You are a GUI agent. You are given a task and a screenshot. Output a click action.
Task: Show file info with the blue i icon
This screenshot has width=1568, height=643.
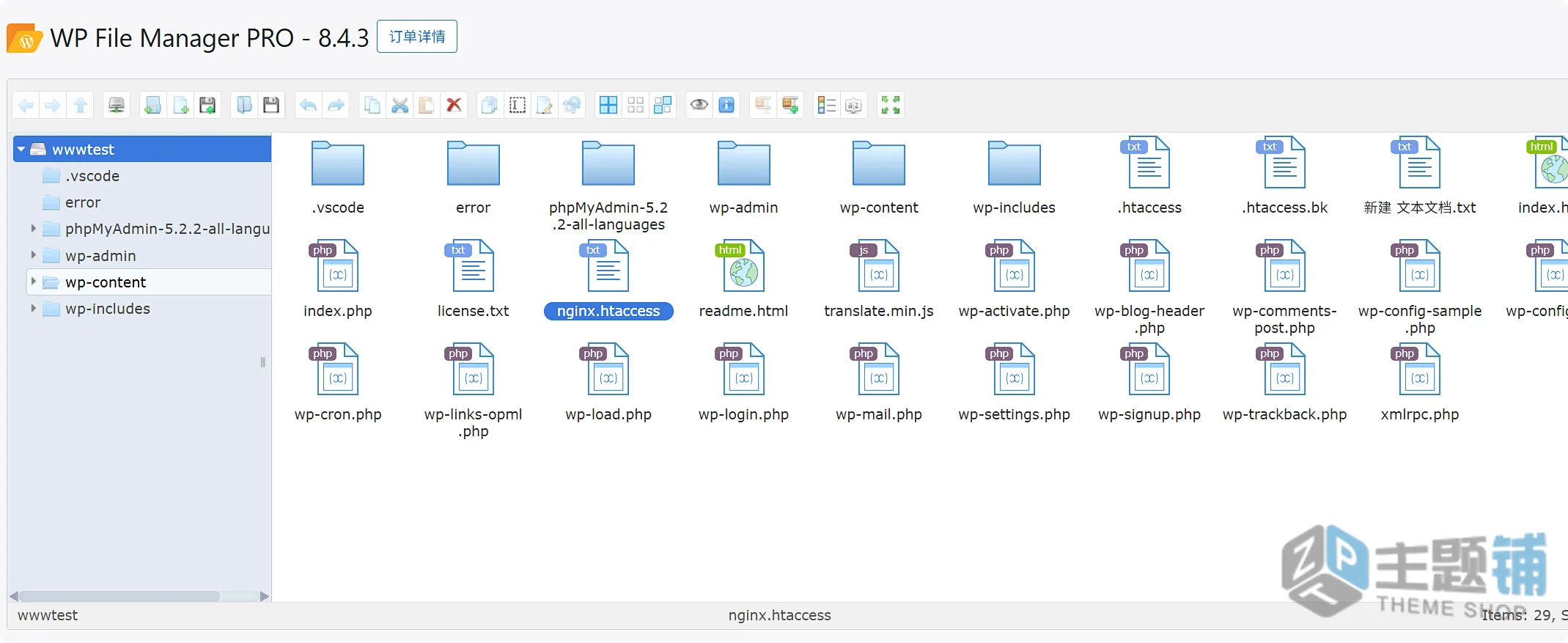click(726, 106)
